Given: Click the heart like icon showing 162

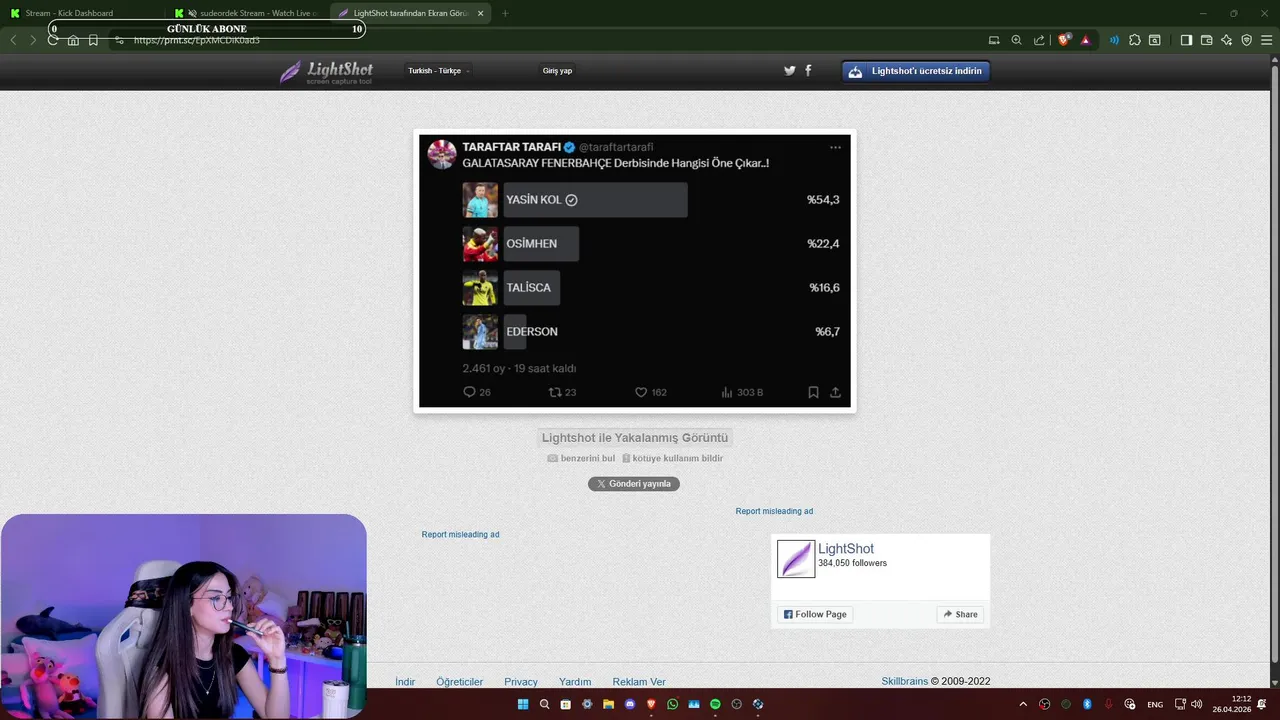Looking at the screenshot, I should pos(641,392).
